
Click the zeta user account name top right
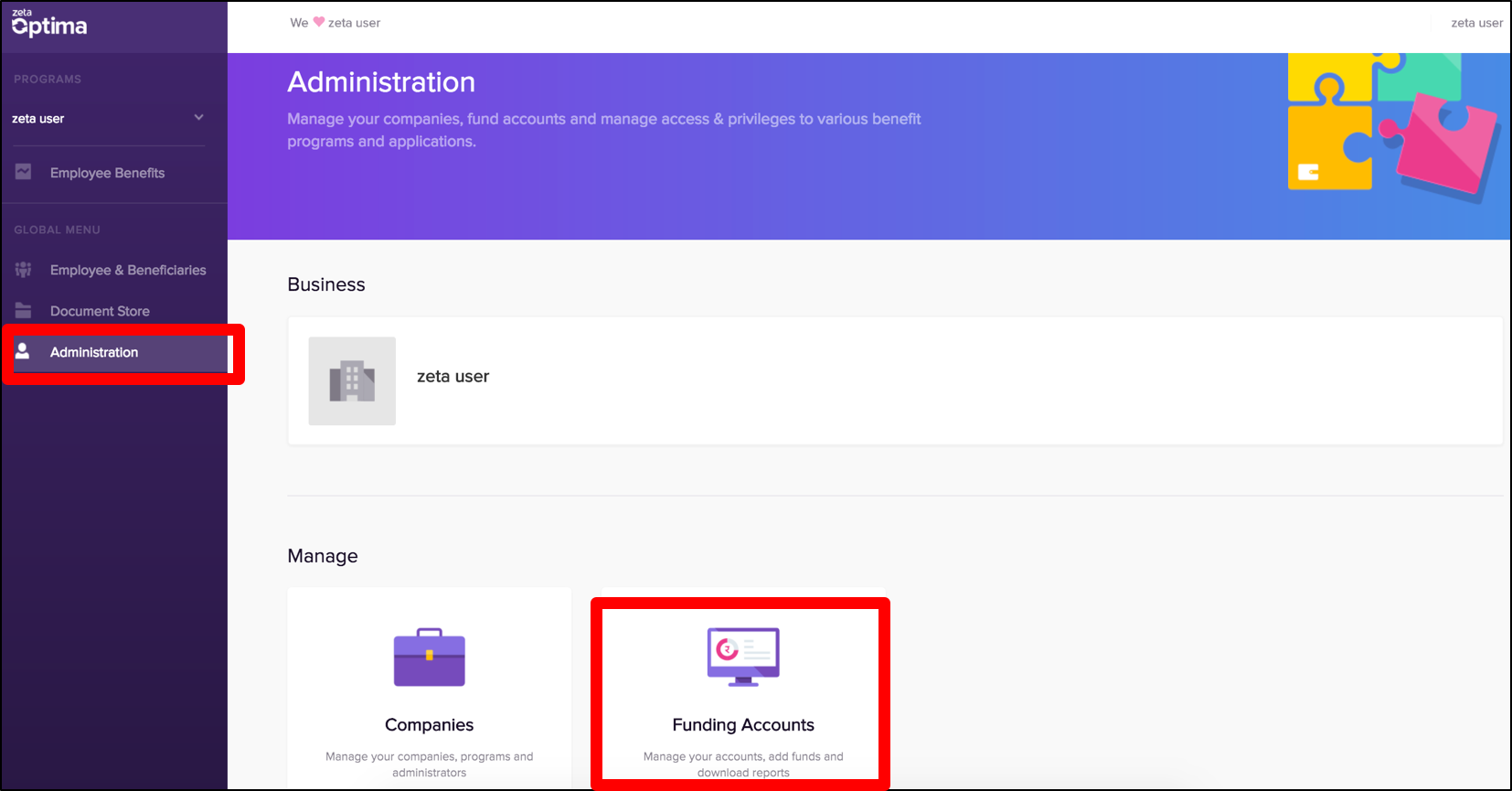[x=1476, y=23]
